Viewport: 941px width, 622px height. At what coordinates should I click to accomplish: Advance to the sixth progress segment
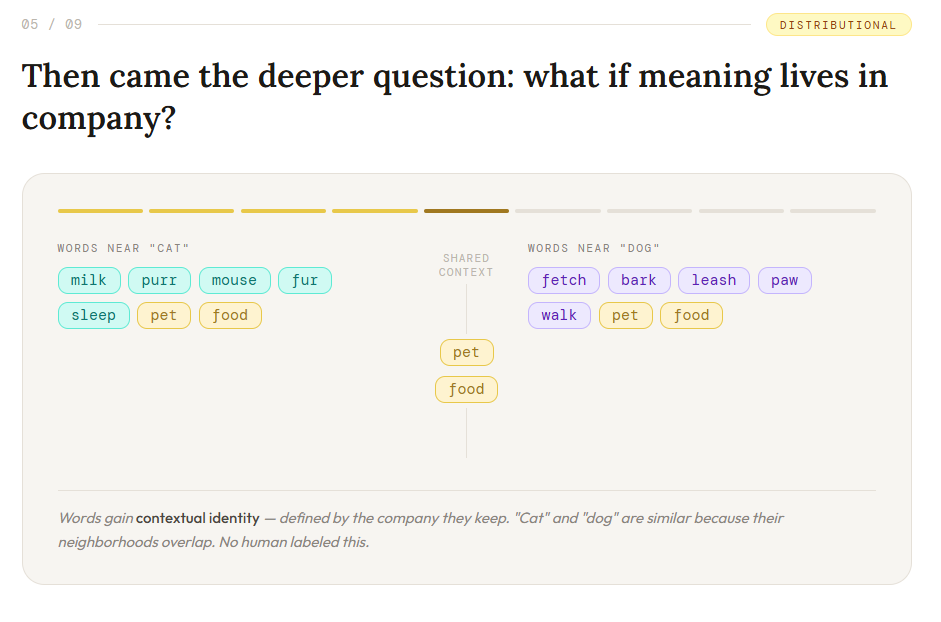[558, 211]
